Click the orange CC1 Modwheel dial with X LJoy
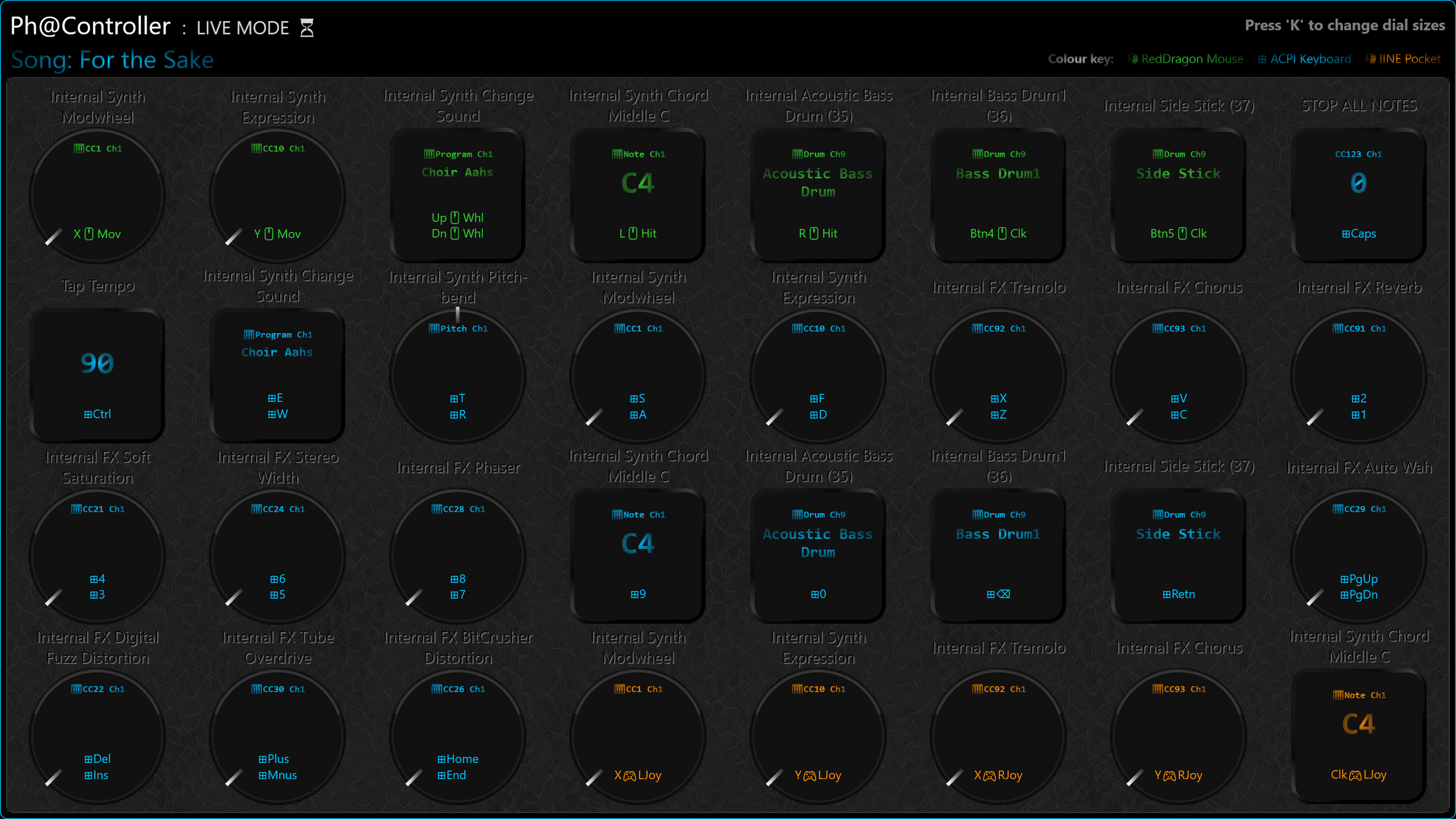The width and height of the screenshot is (1456, 819). point(638,737)
